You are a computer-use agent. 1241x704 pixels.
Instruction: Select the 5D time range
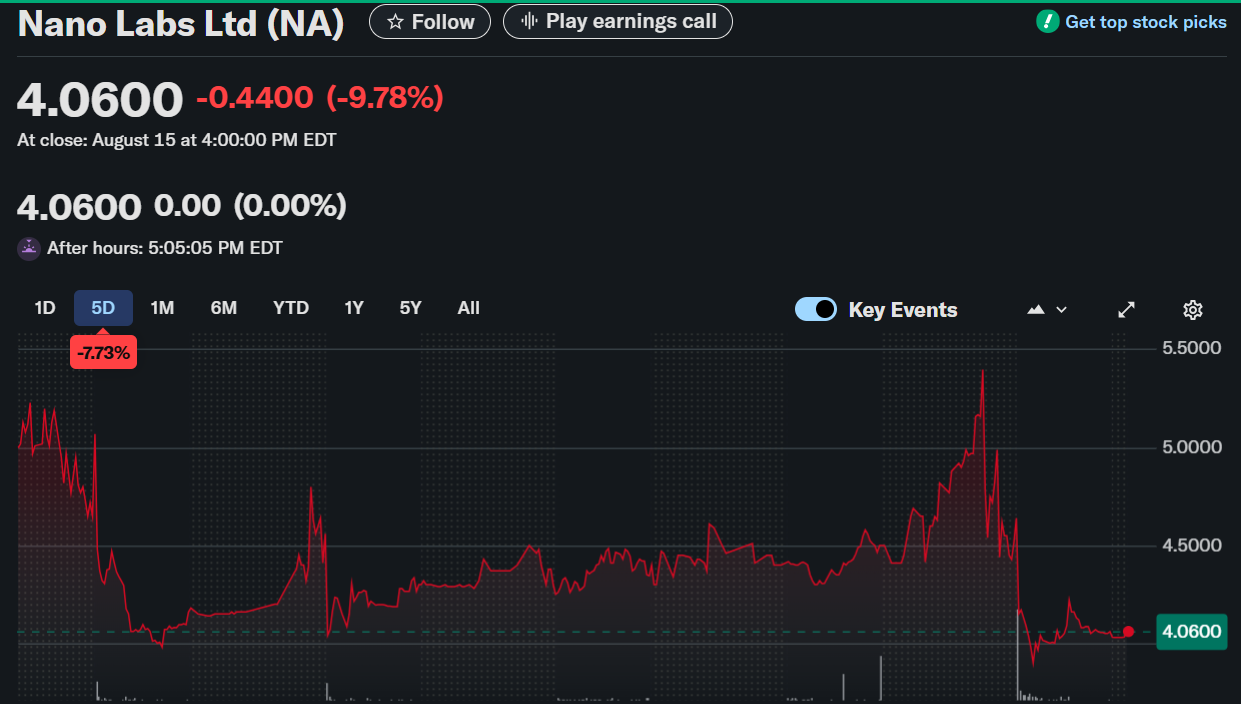[x=103, y=308]
